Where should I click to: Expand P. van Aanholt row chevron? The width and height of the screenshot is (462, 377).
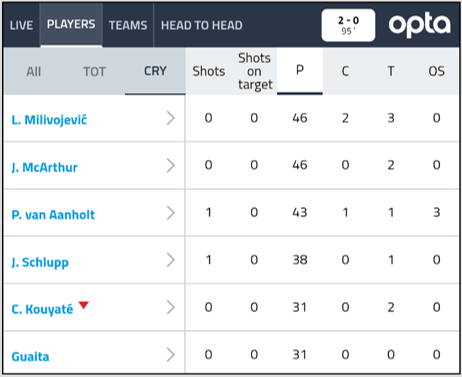[x=171, y=213]
